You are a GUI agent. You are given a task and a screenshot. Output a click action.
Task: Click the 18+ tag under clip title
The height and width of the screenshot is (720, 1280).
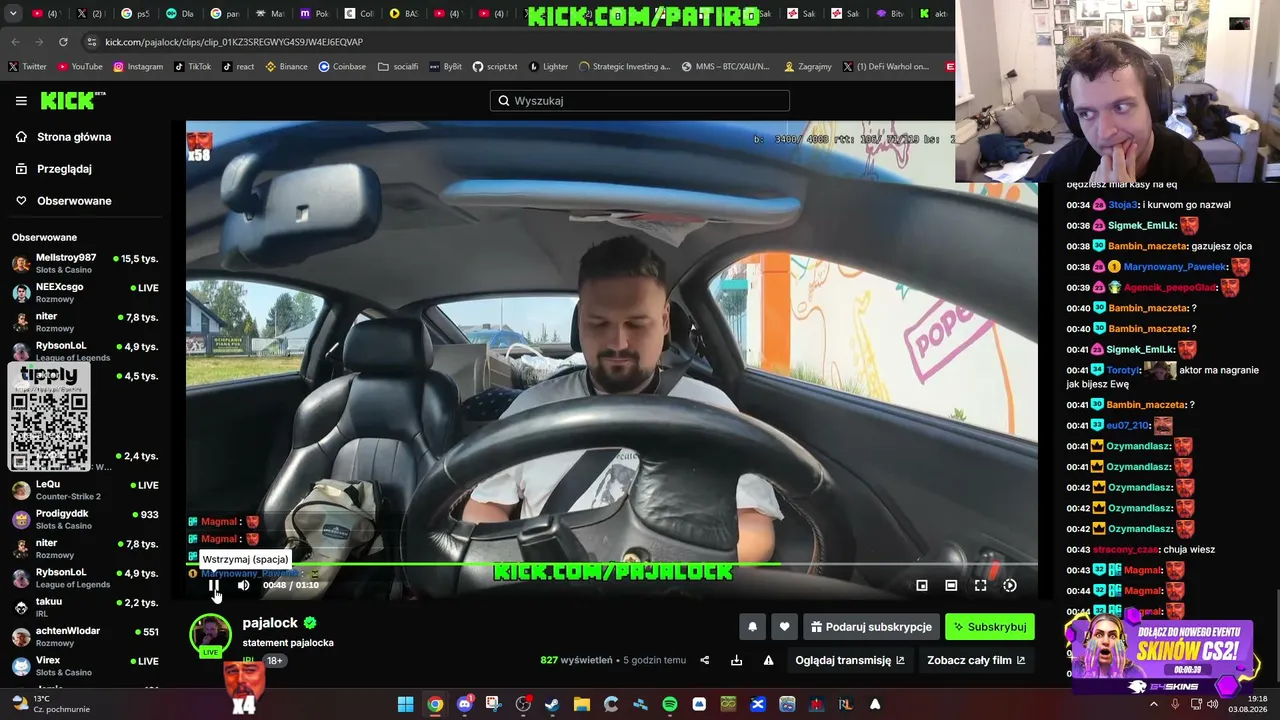point(275,661)
